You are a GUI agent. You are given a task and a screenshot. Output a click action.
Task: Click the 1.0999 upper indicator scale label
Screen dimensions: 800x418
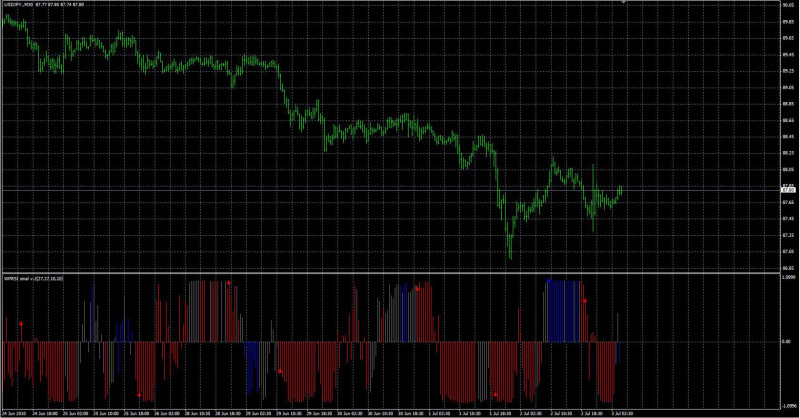point(787,279)
